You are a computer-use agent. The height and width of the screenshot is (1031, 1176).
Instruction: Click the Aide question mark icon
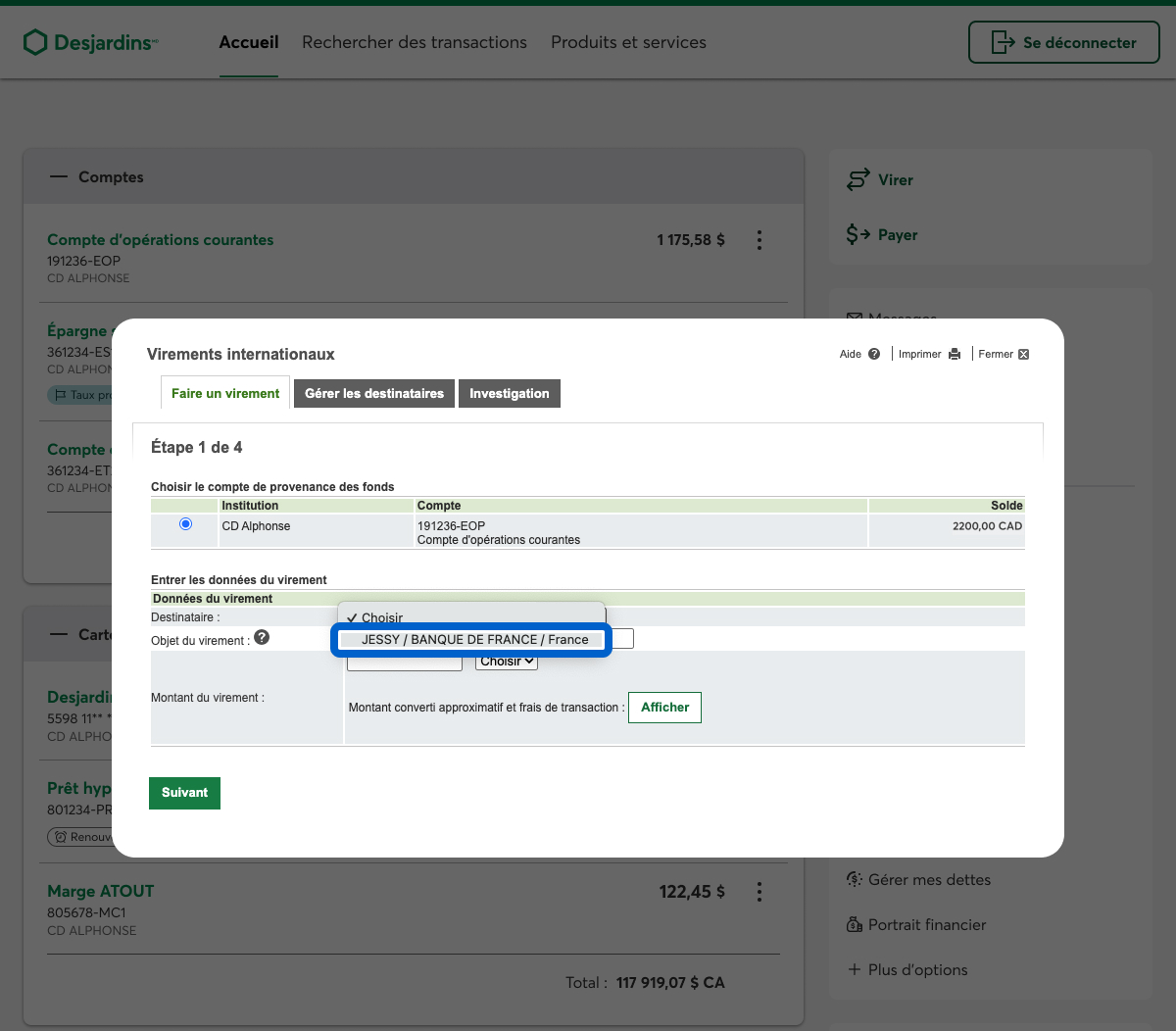pyautogui.click(x=874, y=354)
